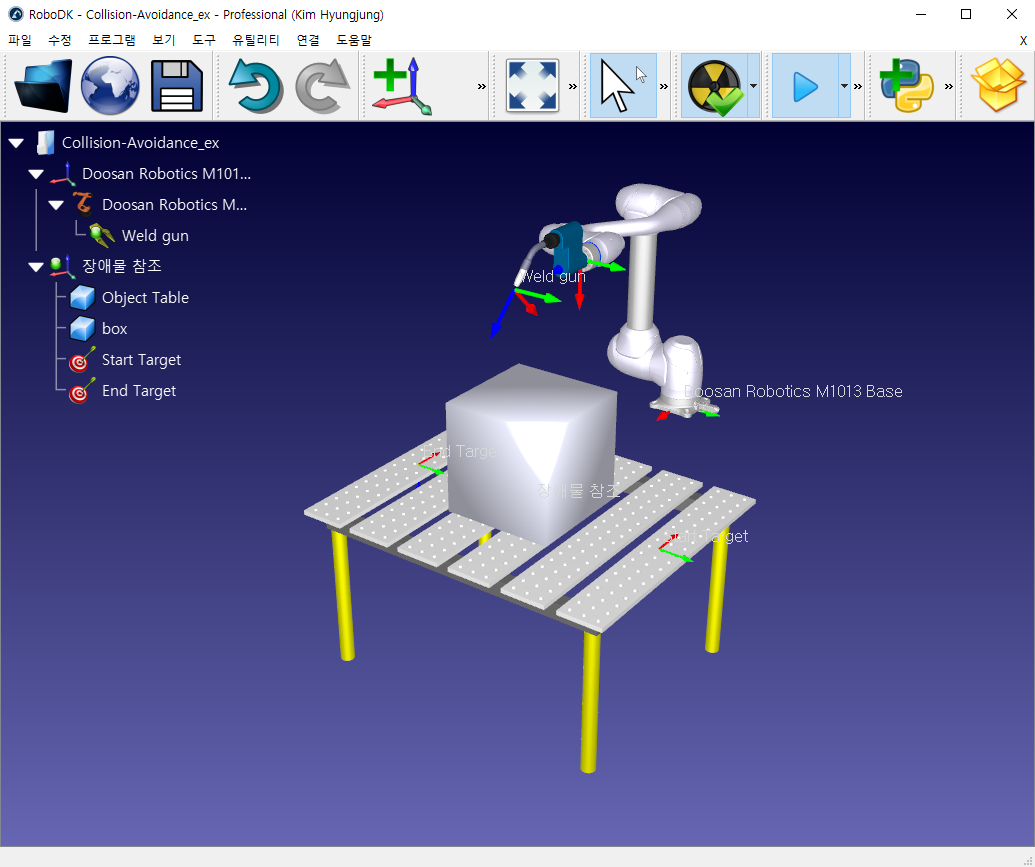Viewport: 1035px width, 867px height.
Task: Open the 파일 menu
Action: click(20, 40)
